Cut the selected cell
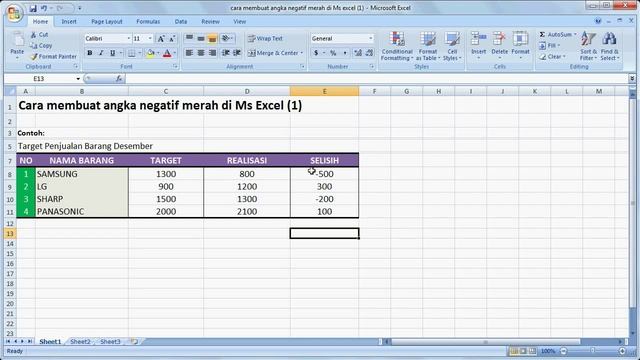This screenshot has height=360, width=640. [39, 35]
